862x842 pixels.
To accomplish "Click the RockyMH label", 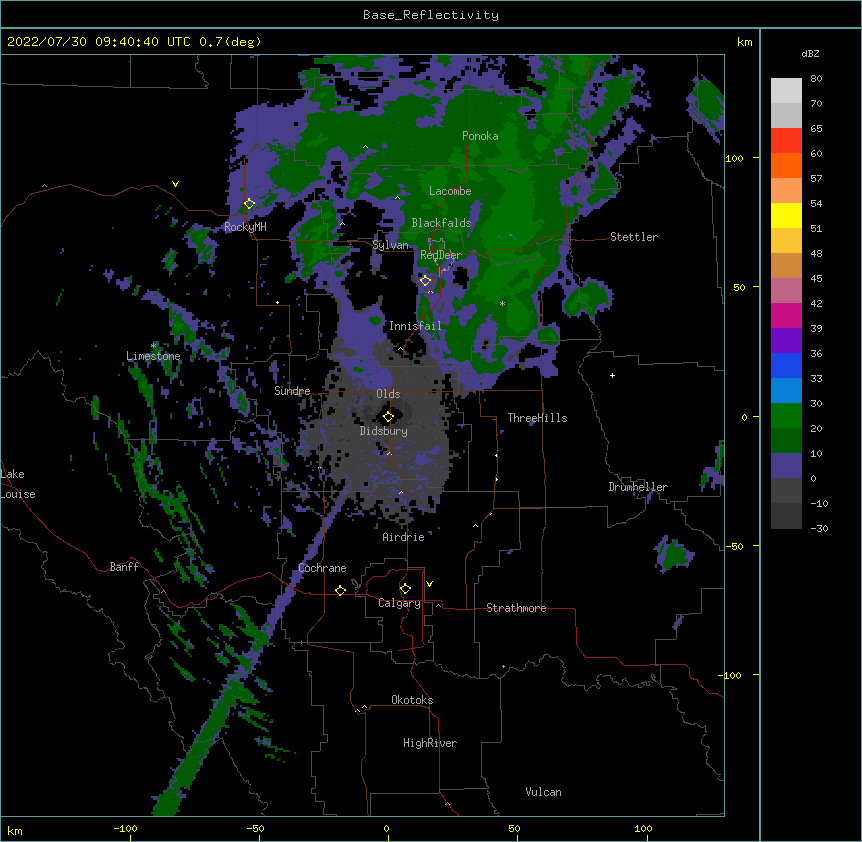I will click(x=245, y=227).
